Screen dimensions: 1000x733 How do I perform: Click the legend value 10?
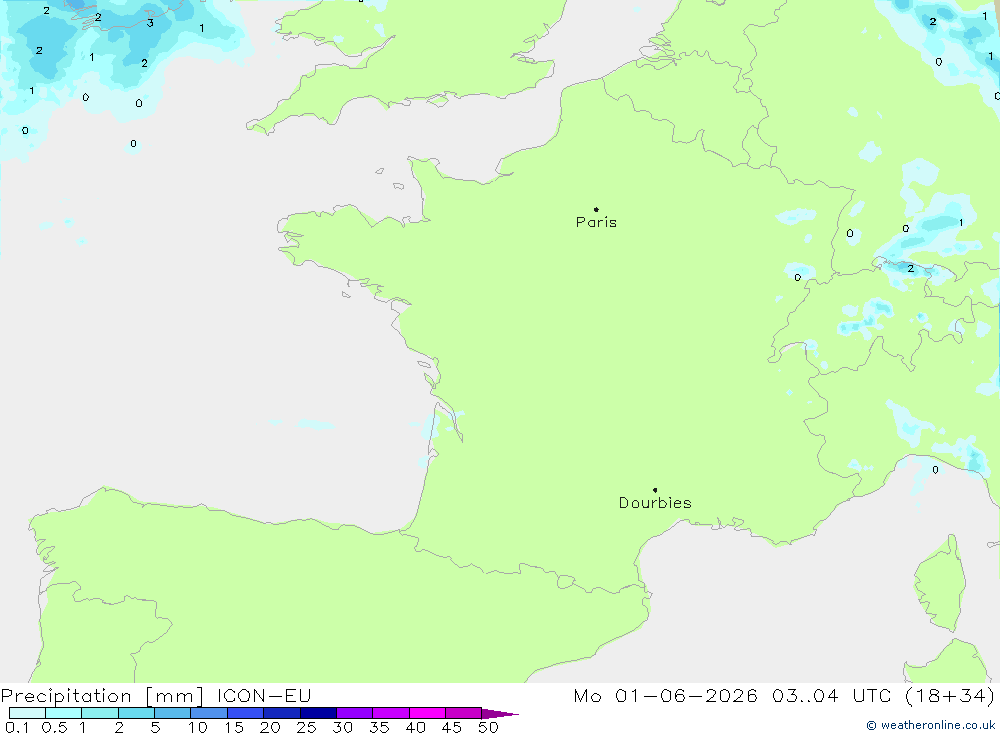[198, 727]
